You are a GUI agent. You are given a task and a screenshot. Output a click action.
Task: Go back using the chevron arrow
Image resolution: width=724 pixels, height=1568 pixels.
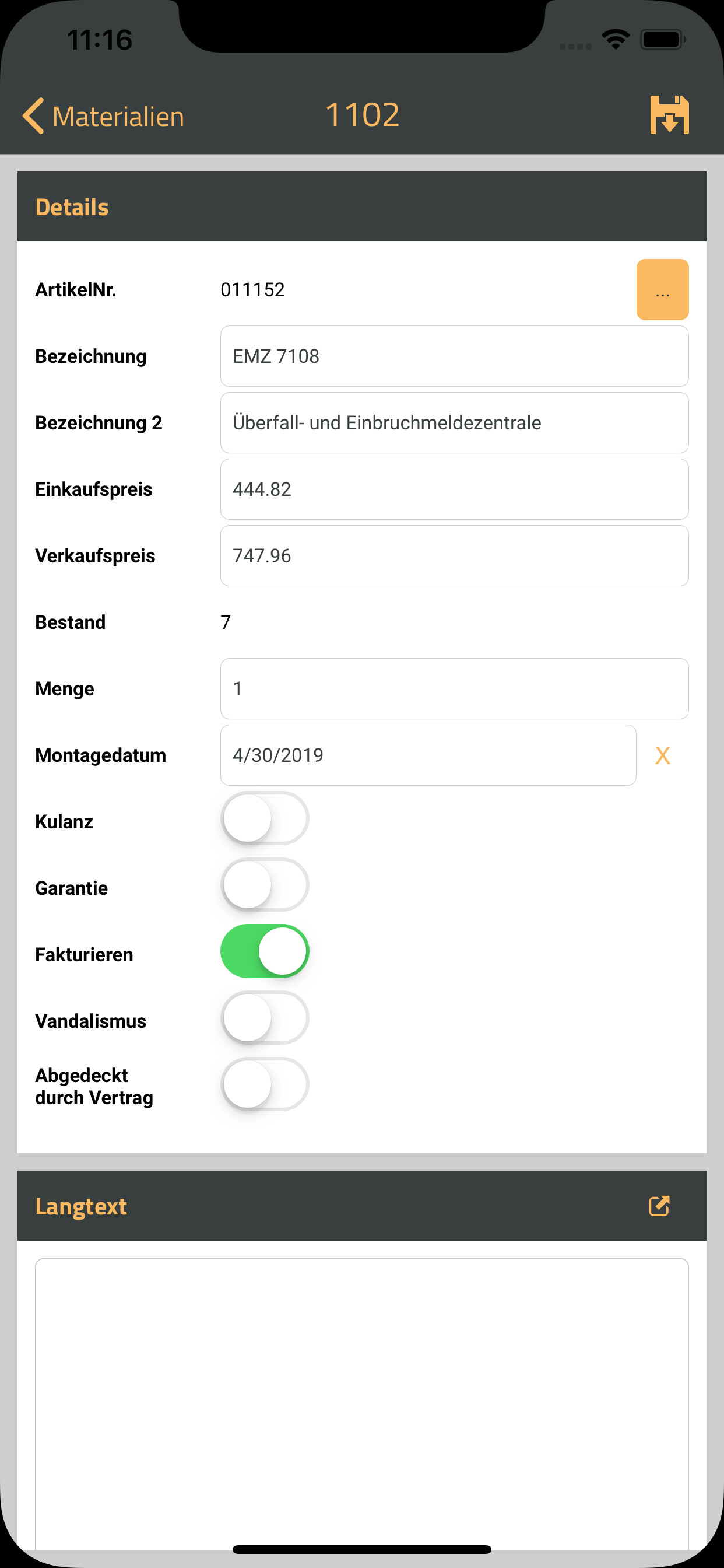(33, 116)
